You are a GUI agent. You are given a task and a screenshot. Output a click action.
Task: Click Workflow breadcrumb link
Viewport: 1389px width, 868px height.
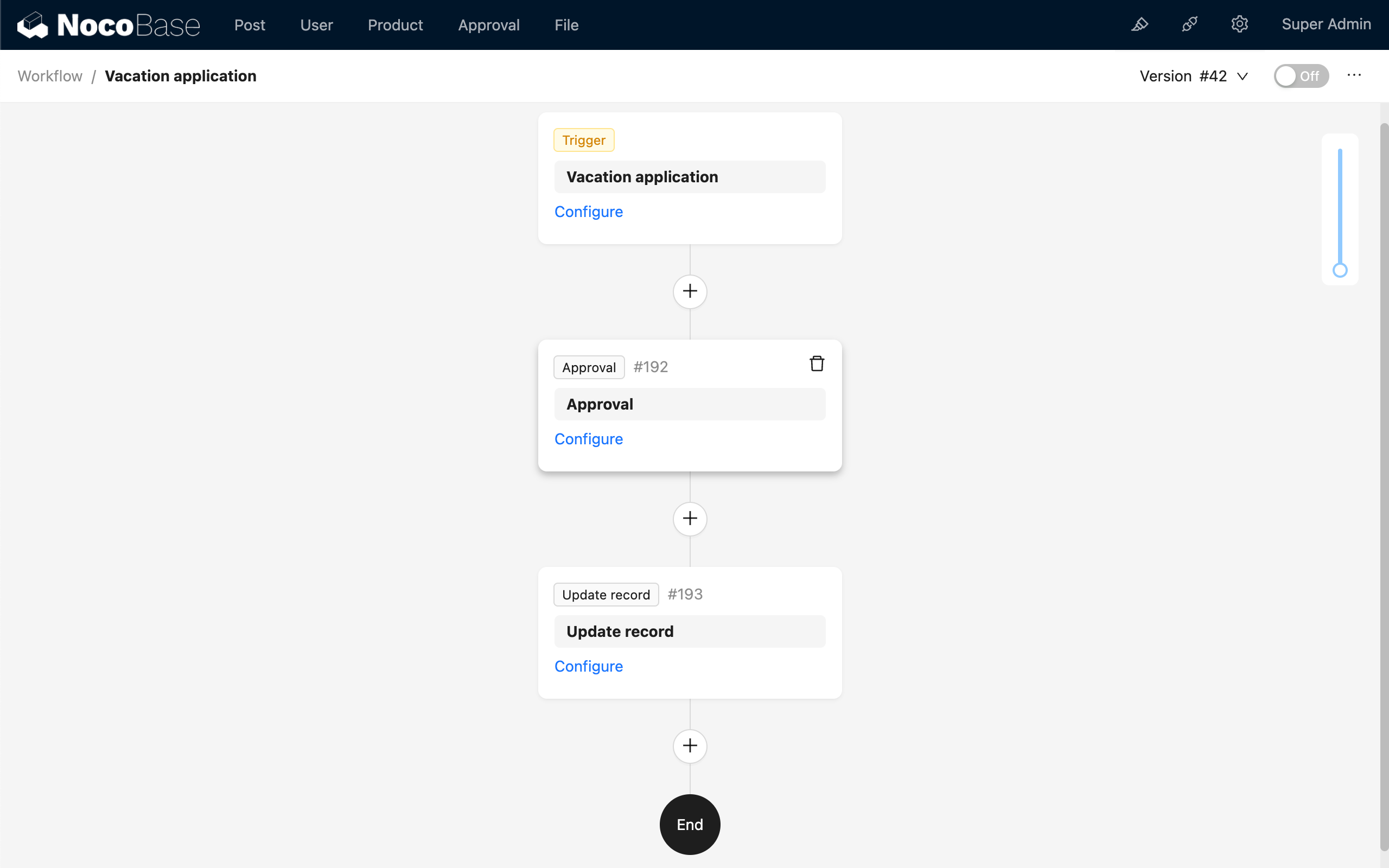pos(50,76)
